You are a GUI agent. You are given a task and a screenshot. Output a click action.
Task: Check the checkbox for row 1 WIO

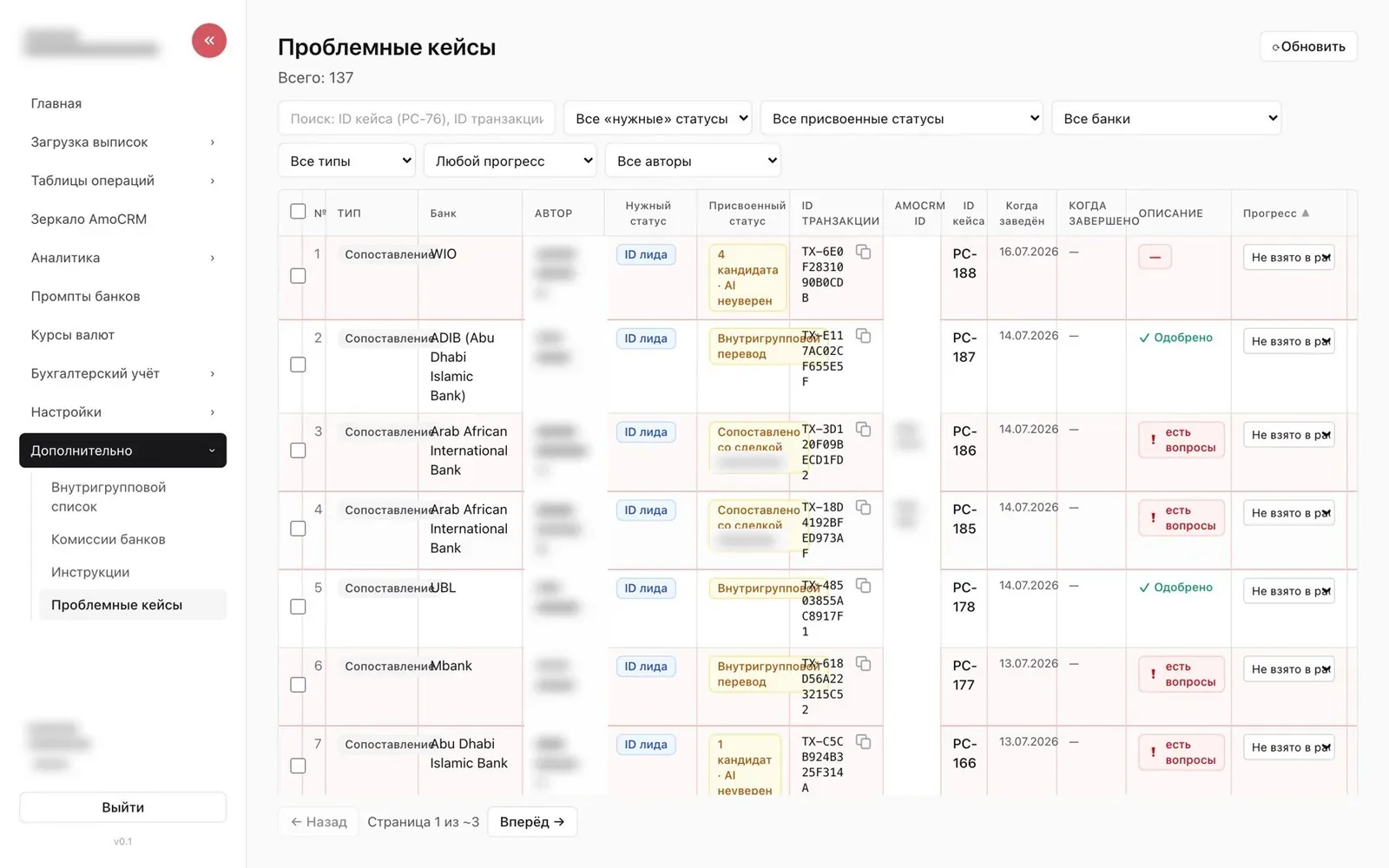pos(298,276)
